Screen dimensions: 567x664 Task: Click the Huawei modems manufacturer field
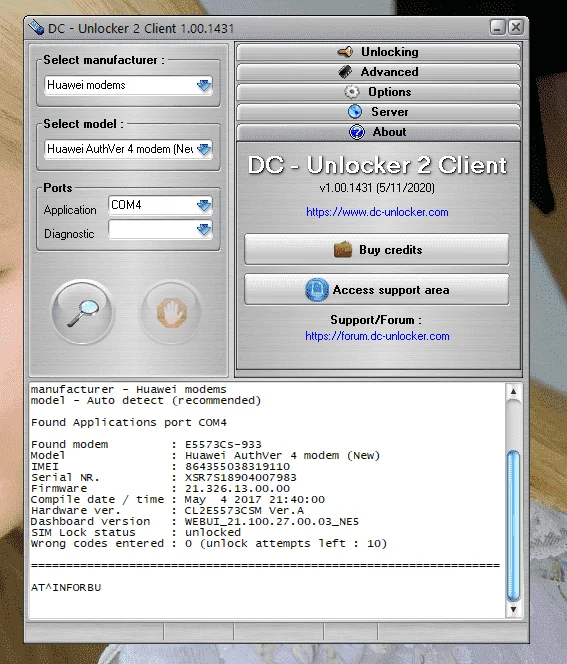click(128, 85)
